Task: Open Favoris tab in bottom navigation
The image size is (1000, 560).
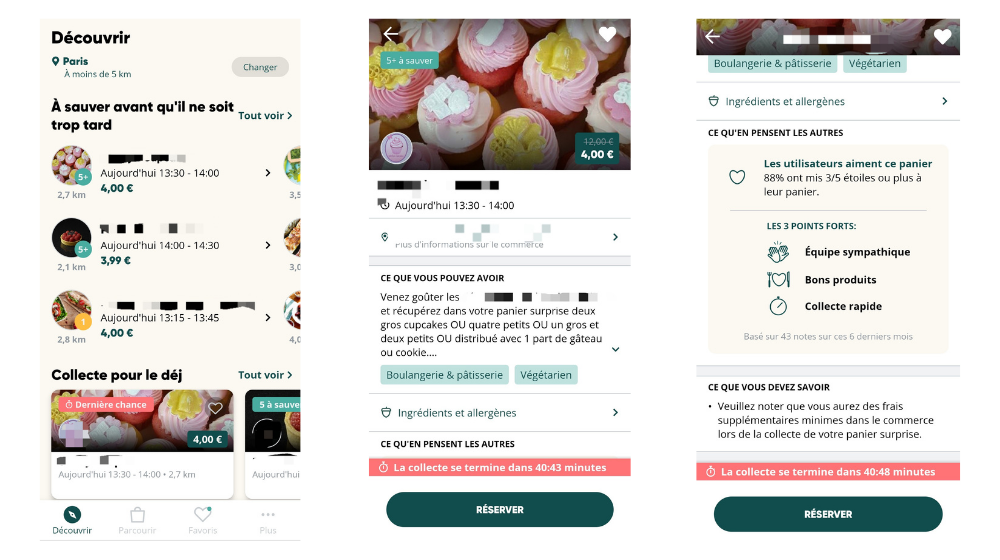Action: (203, 520)
